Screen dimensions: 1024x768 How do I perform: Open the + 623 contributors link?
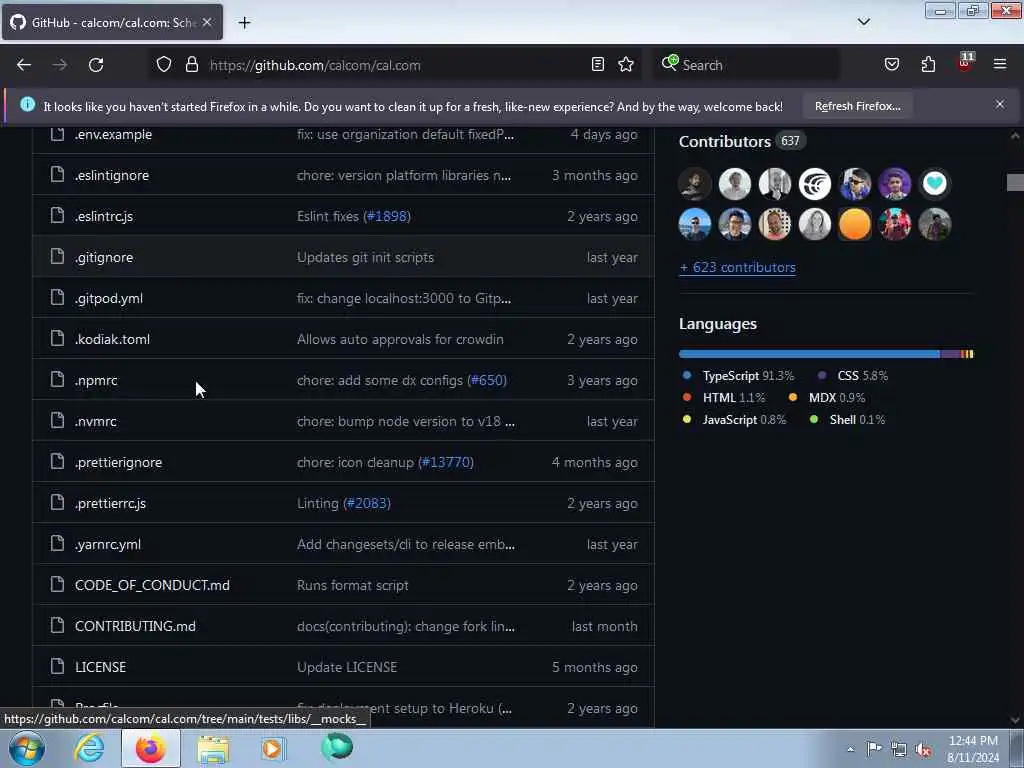pos(737,267)
